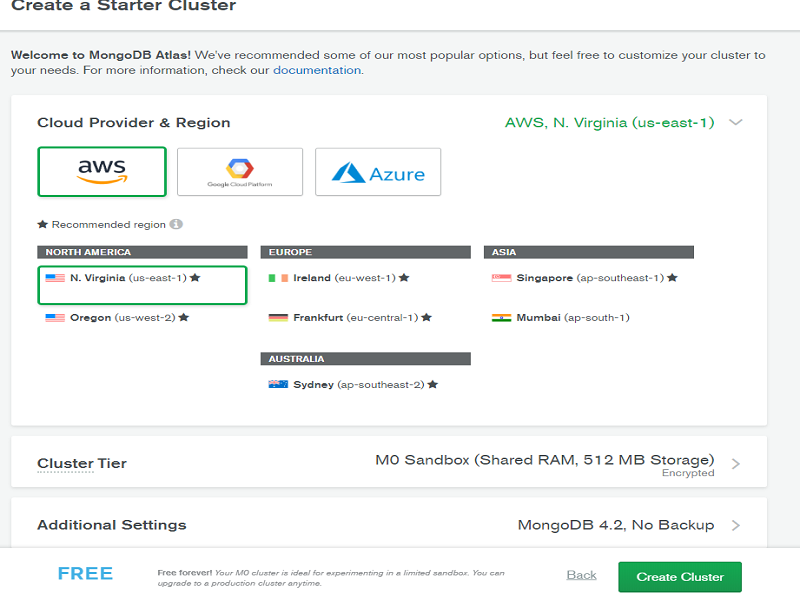800x600 pixels.
Task: Click the Indian flag beside Mumbai
Action: [501, 318]
